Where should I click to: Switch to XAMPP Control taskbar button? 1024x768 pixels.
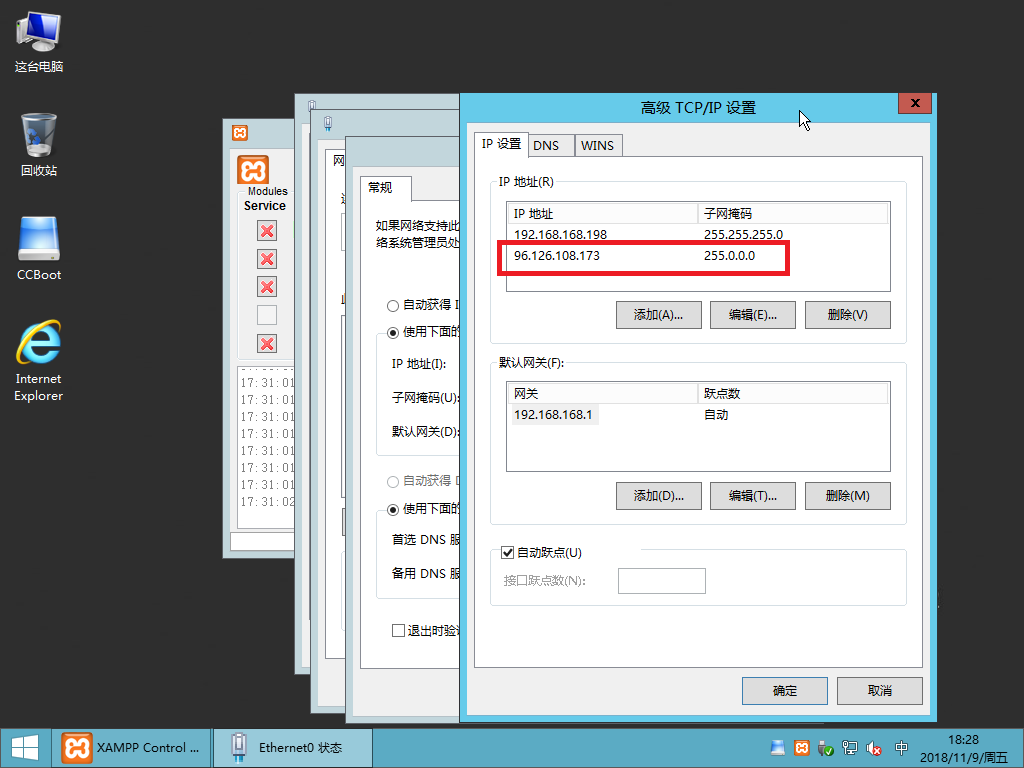tap(130, 747)
